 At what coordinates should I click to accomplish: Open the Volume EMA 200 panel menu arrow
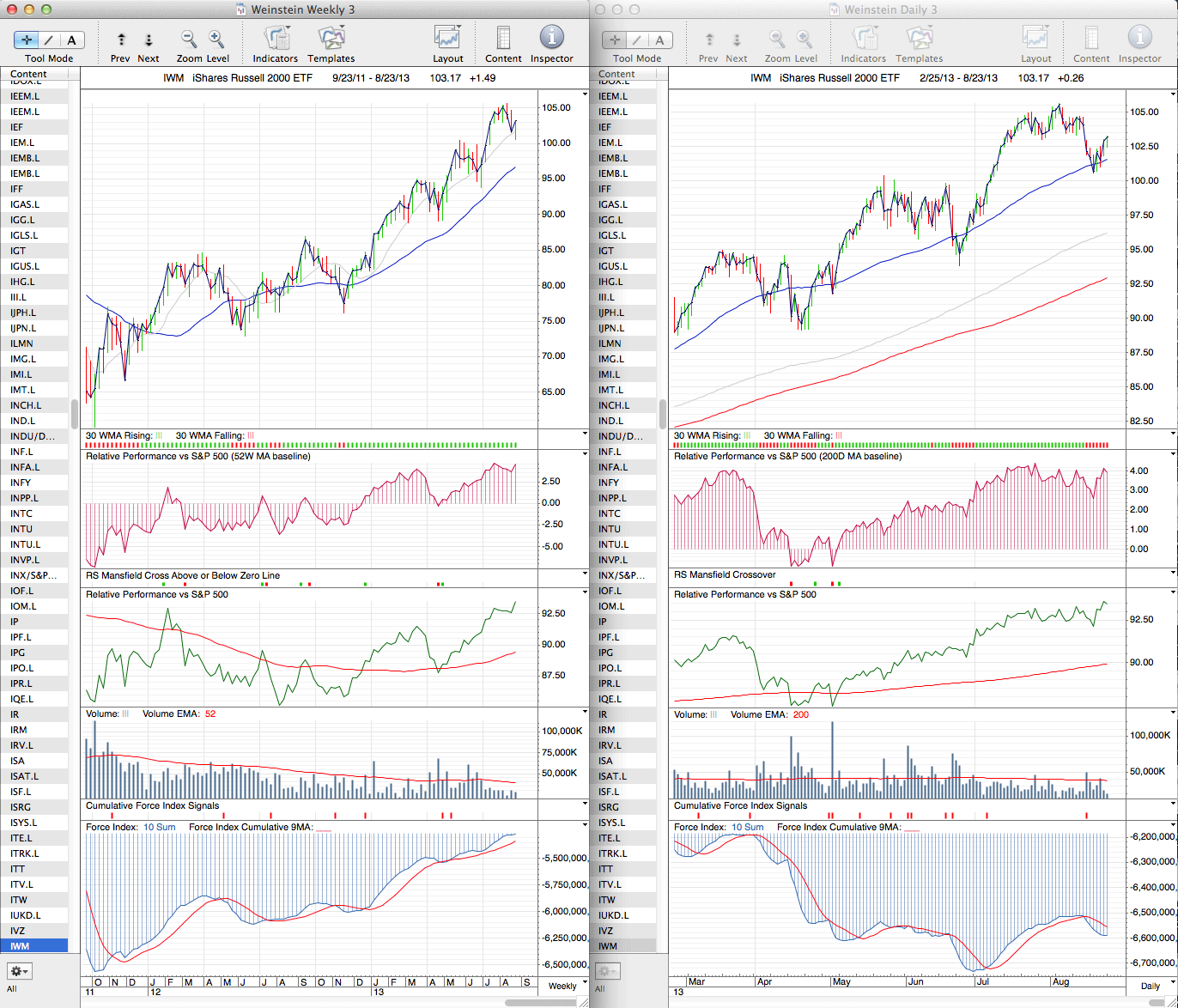coord(1173,713)
